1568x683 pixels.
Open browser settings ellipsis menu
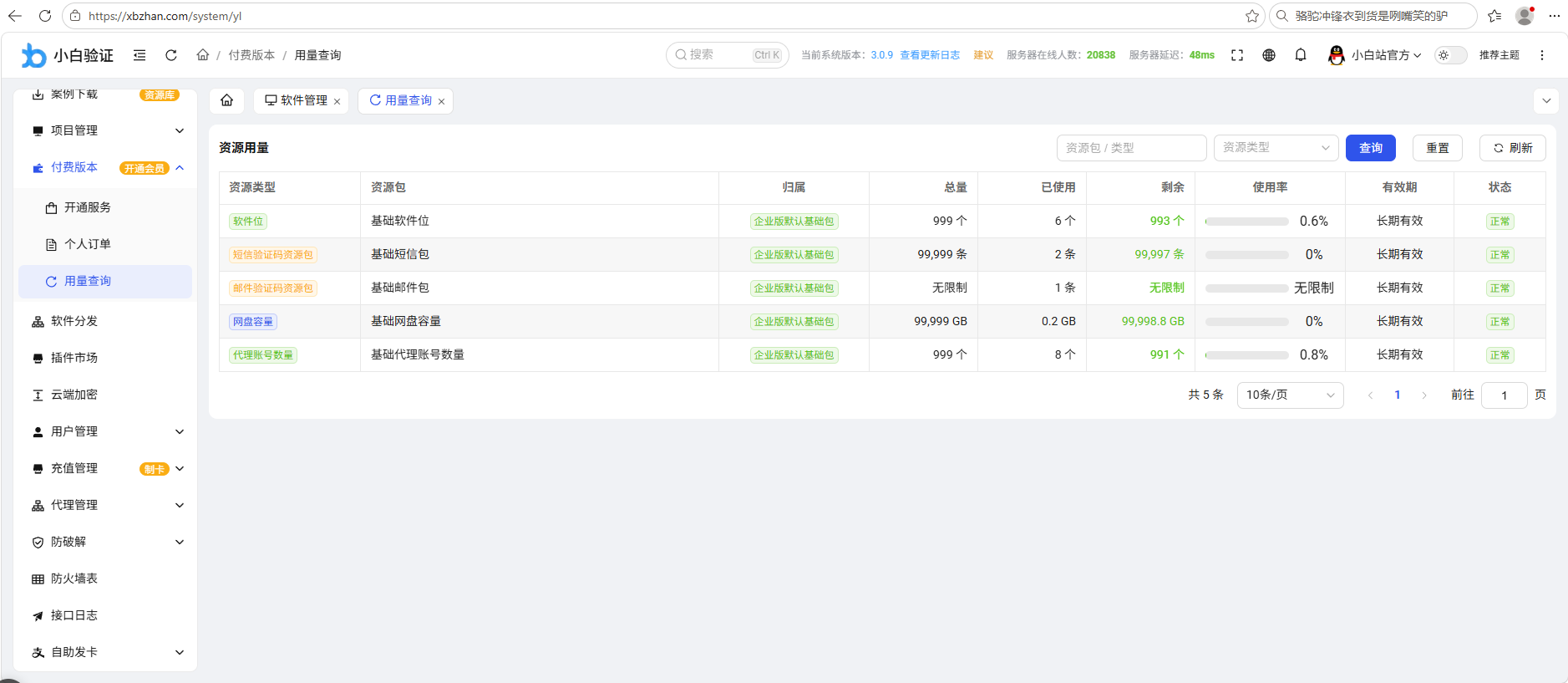(1555, 16)
